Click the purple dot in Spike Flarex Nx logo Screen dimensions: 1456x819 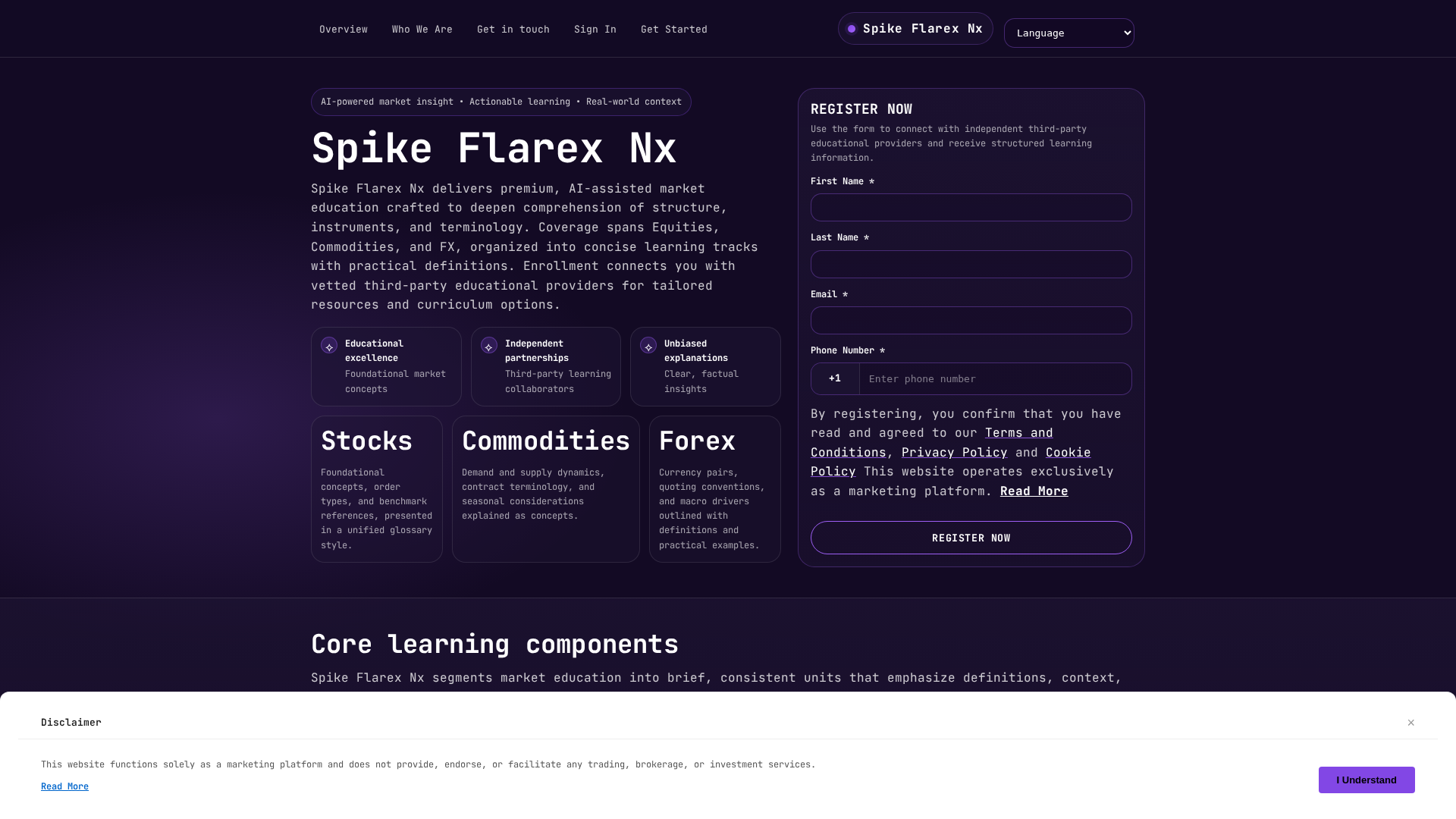(852, 29)
